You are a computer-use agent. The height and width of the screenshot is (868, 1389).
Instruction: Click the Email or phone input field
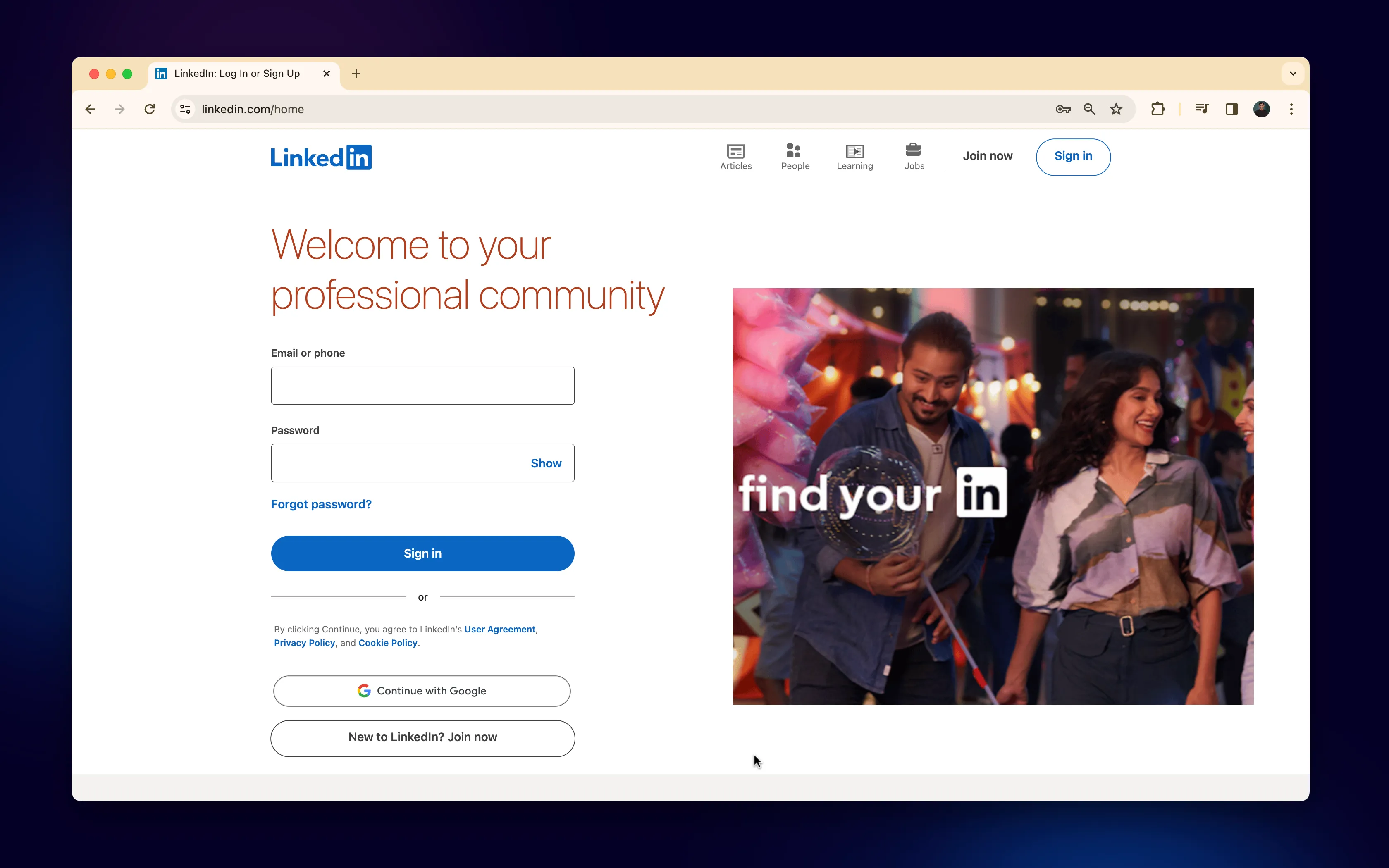click(422, 385)
